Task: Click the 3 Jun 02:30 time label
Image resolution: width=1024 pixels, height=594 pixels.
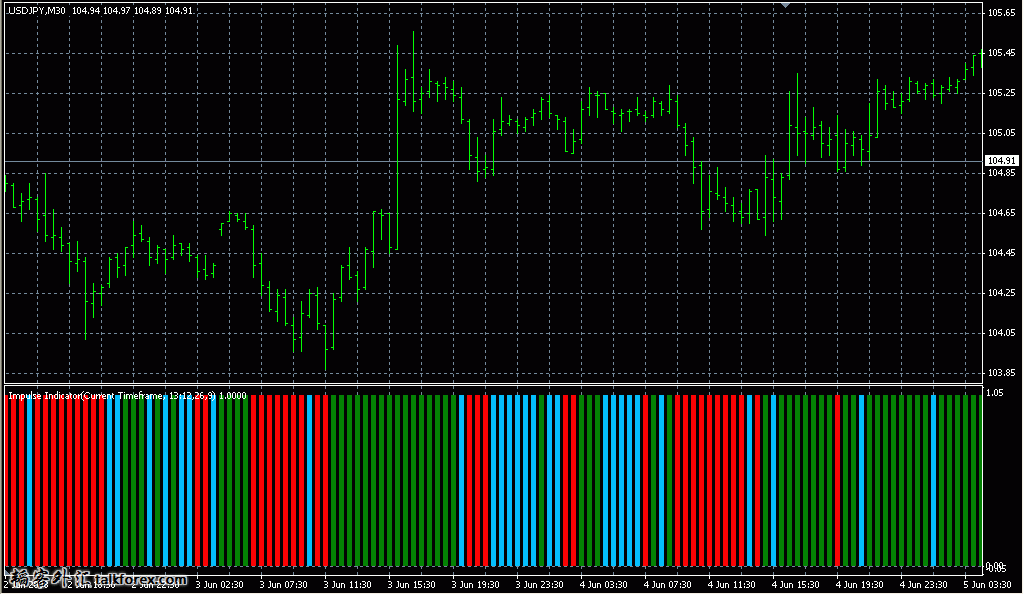Action: pos(219,585)
